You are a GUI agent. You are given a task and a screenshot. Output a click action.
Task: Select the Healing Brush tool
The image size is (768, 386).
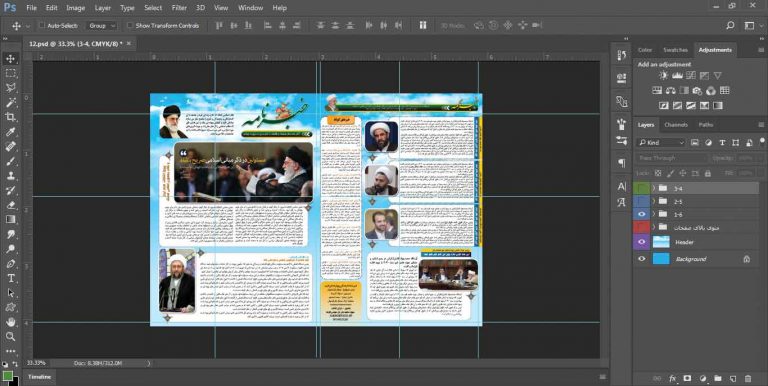(10, 146)
